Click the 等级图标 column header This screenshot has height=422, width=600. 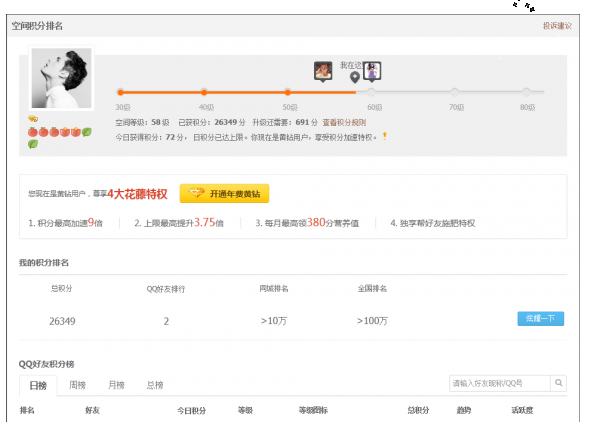click(313, 410)
